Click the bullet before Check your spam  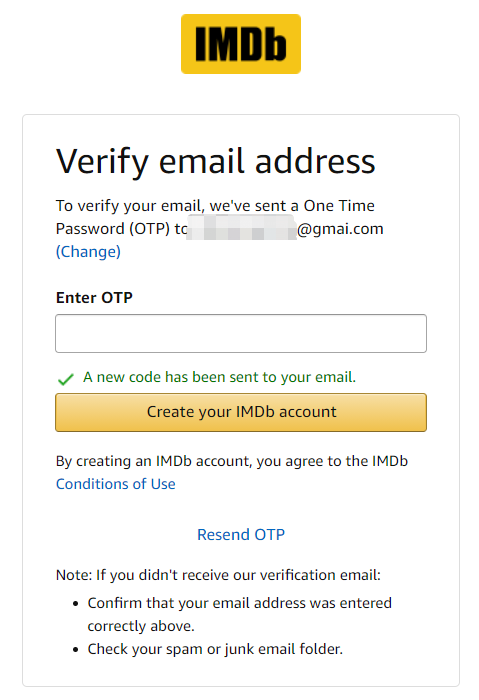[76, 650]
